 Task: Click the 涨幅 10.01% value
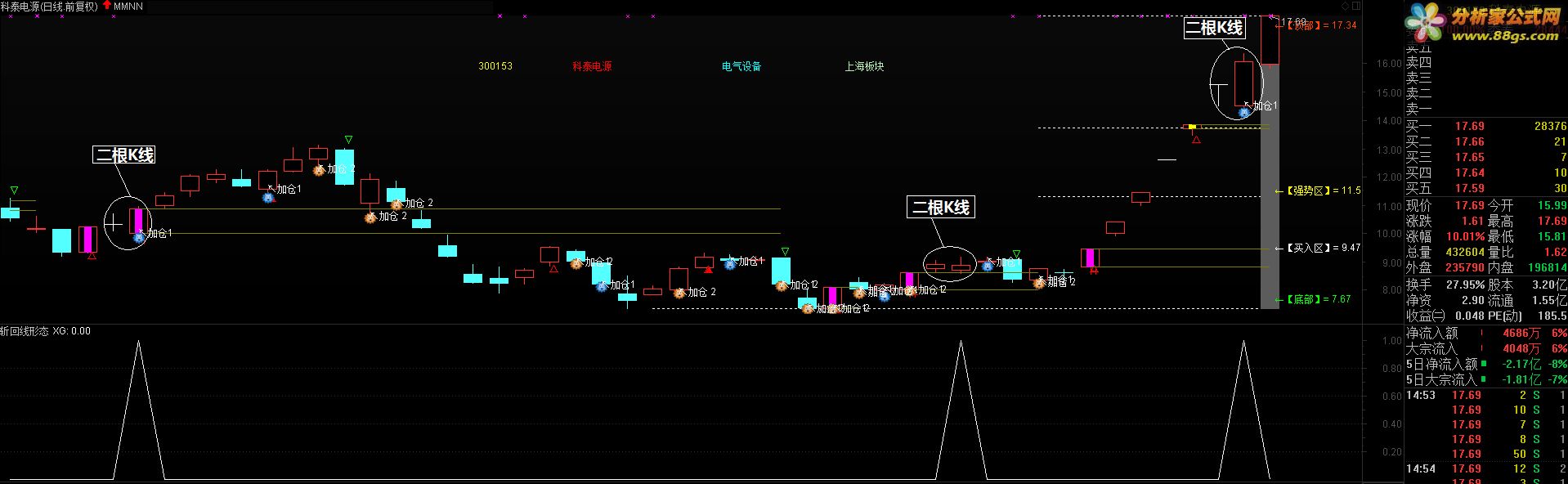(x=1464, y=236)
